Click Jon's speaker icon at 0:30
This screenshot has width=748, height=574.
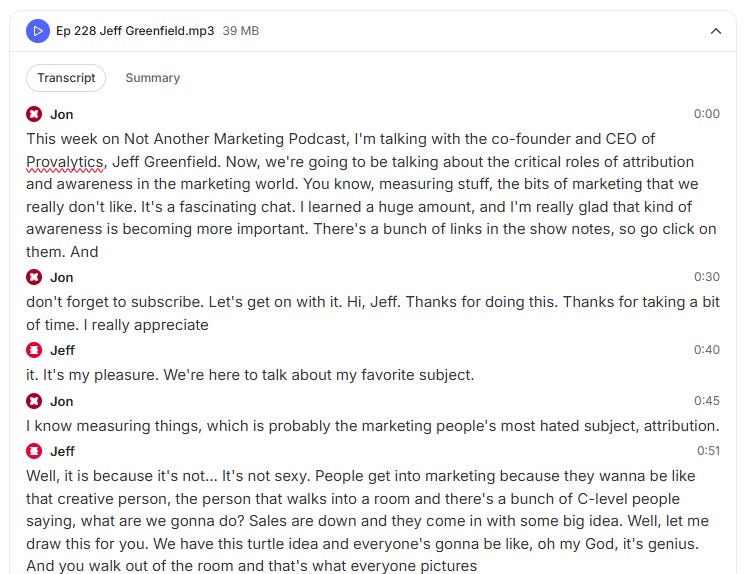(x=35, y=277)
